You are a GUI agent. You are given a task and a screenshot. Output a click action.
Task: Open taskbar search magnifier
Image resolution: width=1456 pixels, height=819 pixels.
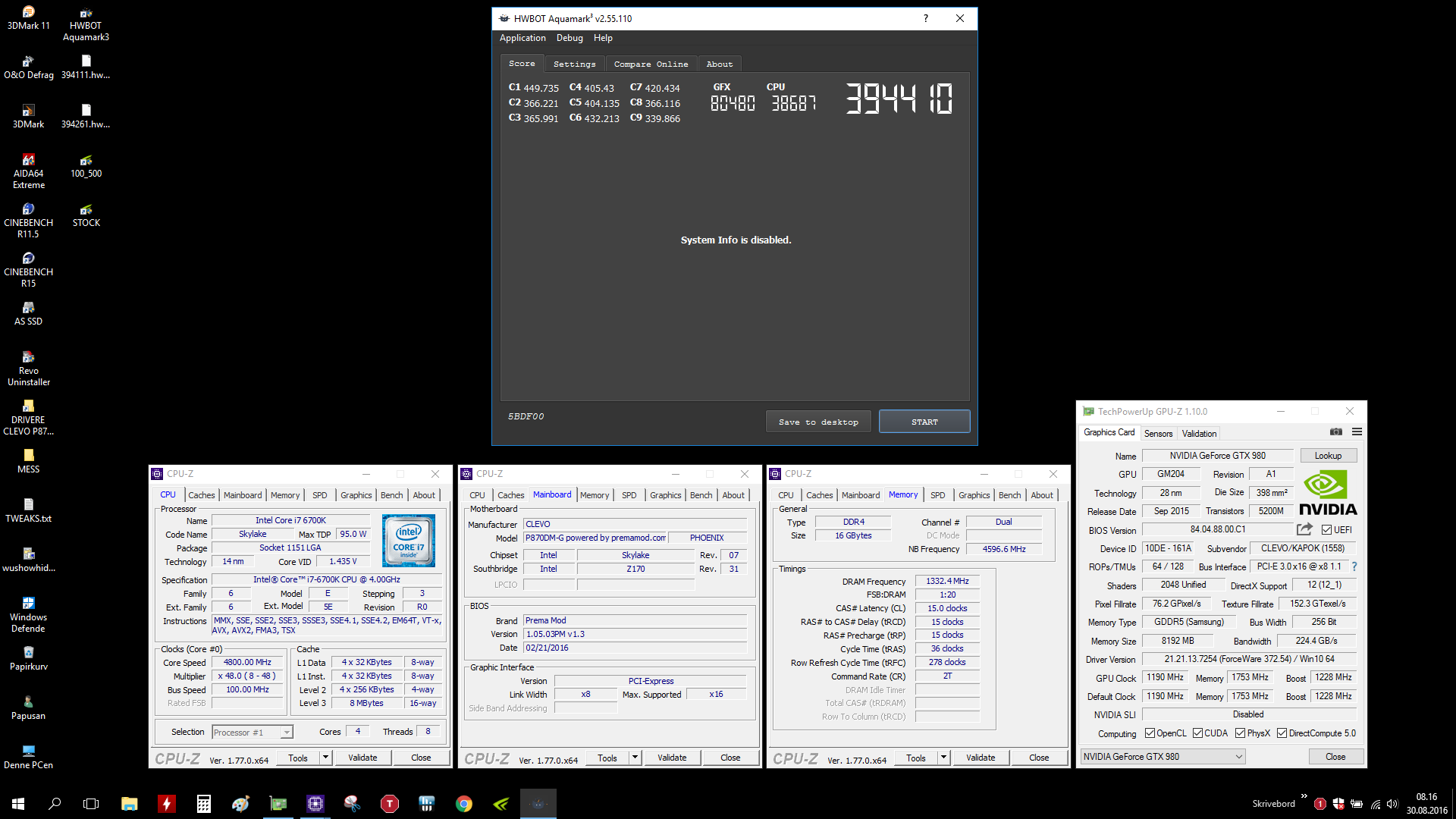[x=55, y=804]
